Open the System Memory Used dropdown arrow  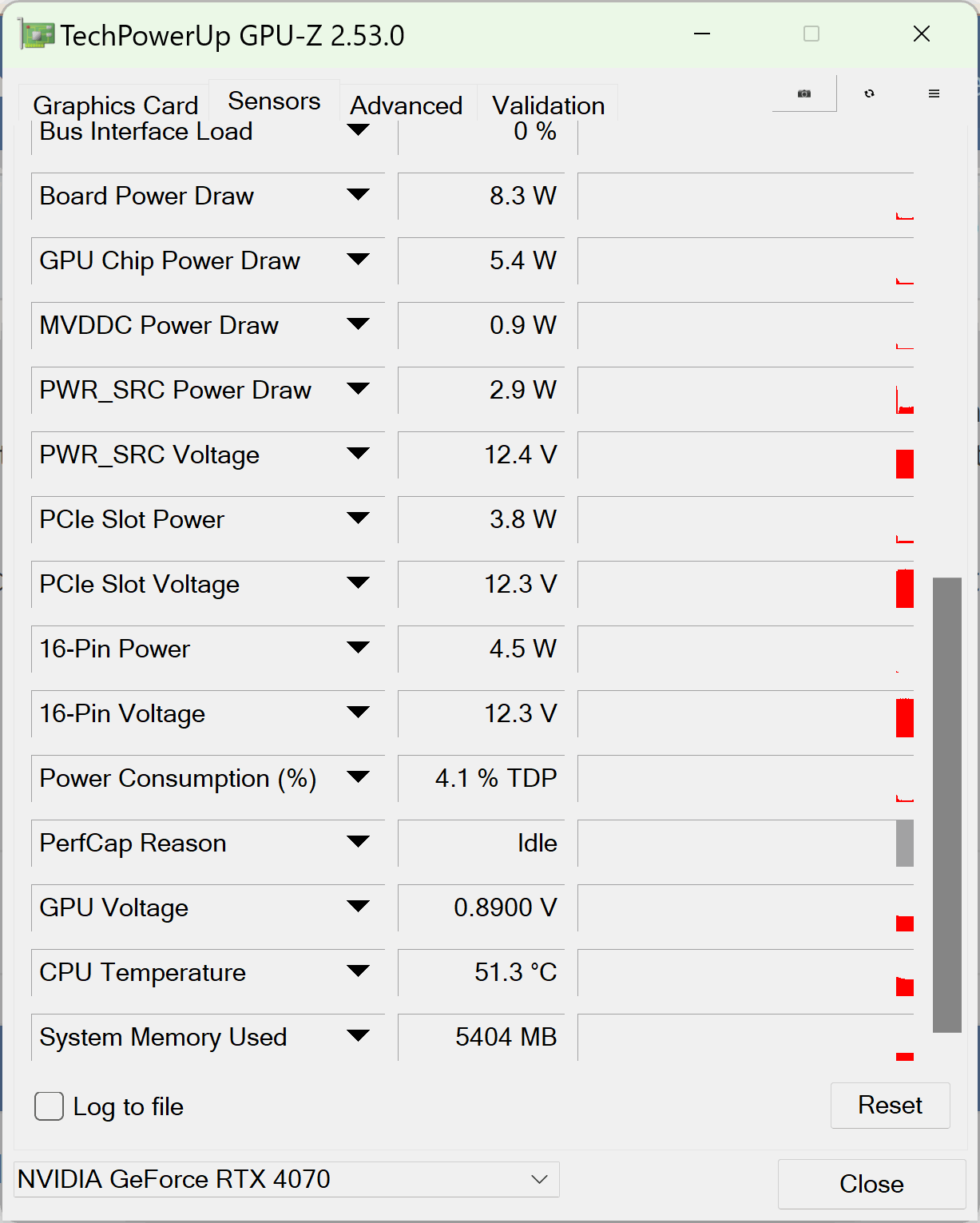tap(359, 1036)
